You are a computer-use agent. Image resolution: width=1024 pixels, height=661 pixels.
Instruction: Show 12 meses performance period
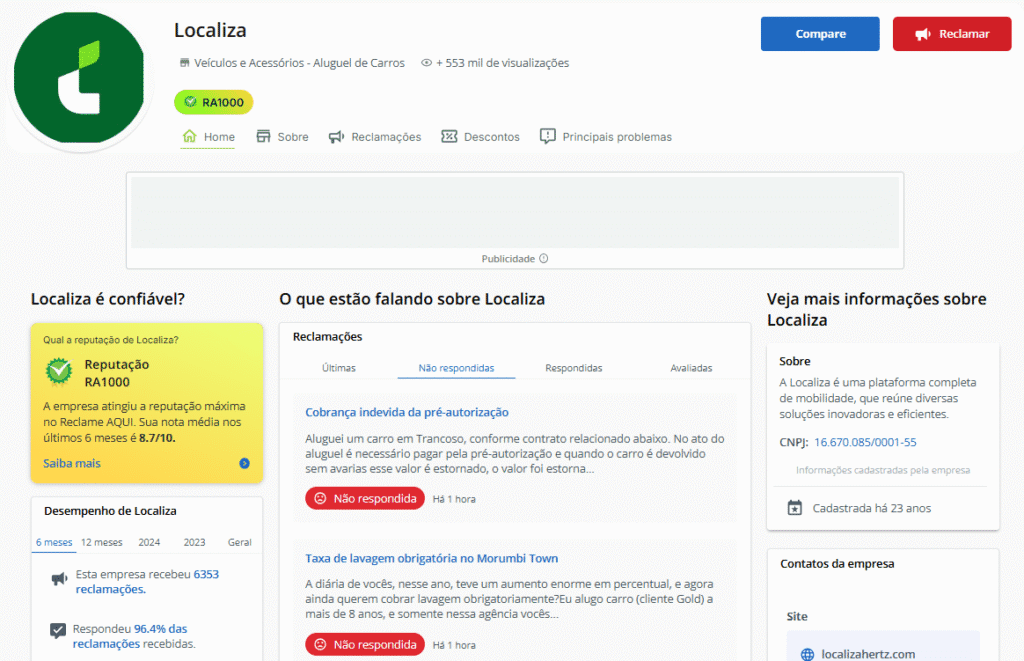pos(101,542)
